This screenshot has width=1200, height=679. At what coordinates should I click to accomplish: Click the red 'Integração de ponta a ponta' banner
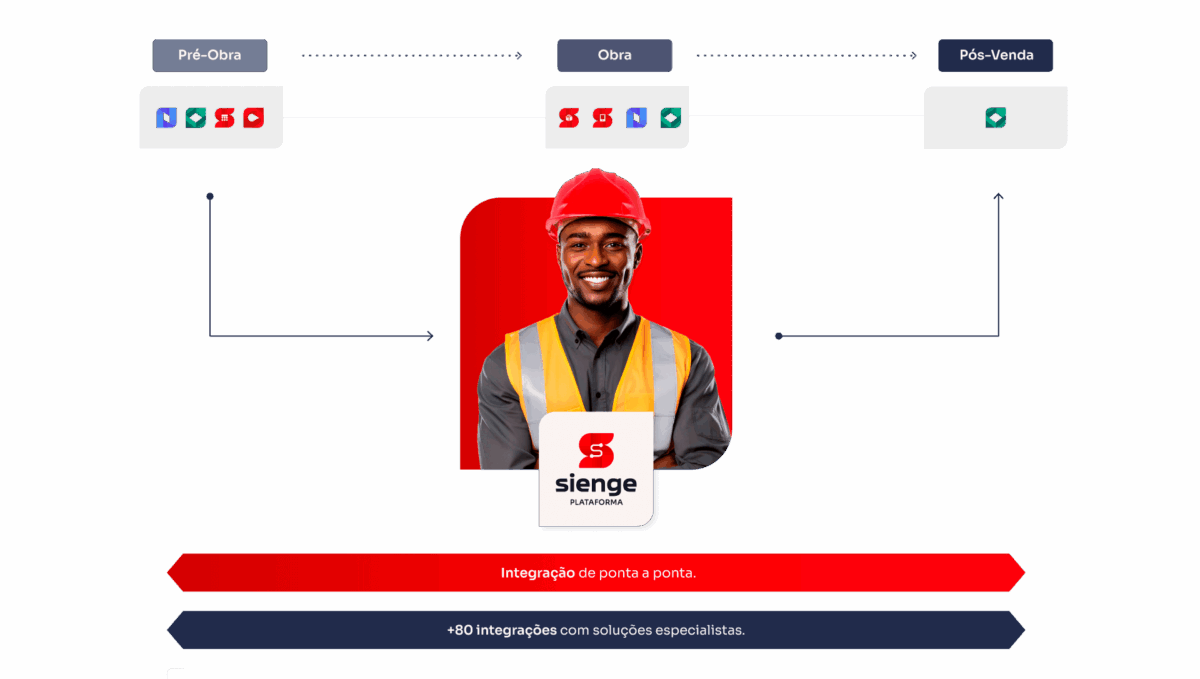[596, 573]
